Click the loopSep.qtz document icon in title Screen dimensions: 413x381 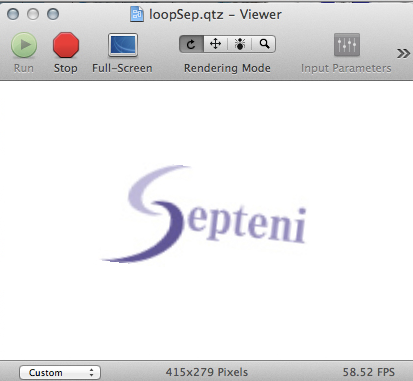pos(137,14)
